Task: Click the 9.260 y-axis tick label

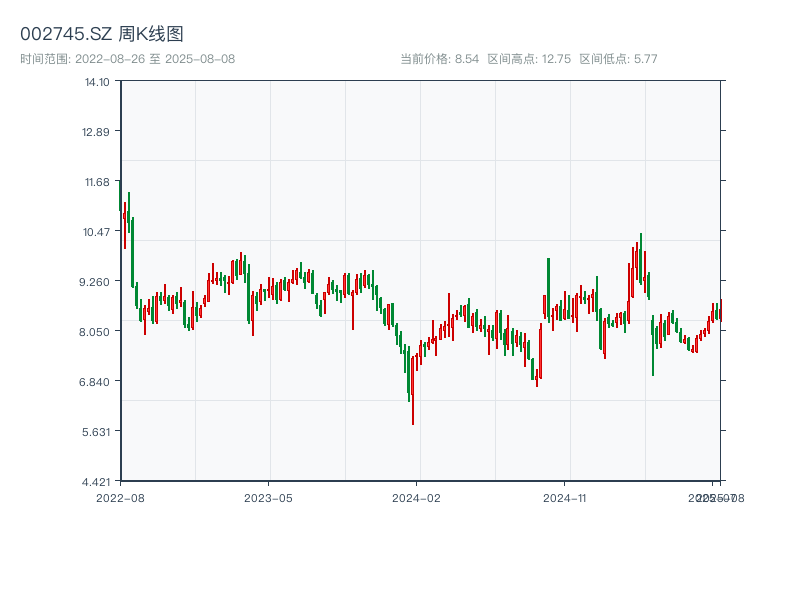Action: (97, 282)
